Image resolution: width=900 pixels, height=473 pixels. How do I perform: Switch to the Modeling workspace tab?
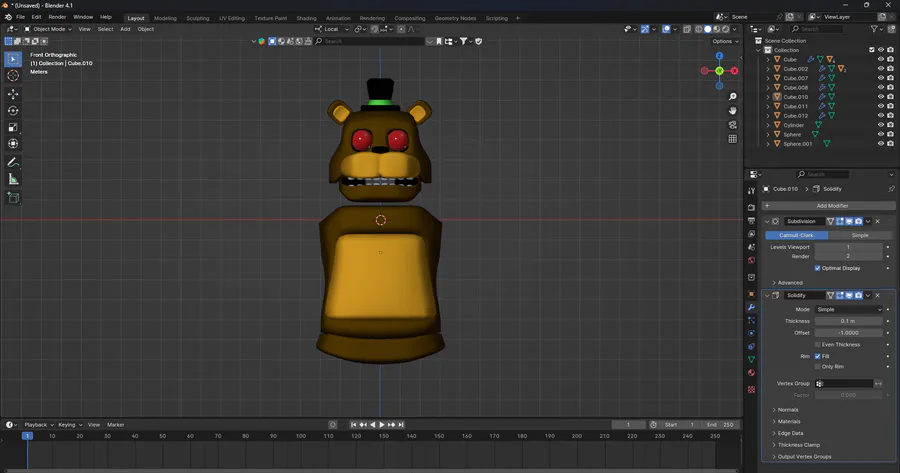point(165,18)
